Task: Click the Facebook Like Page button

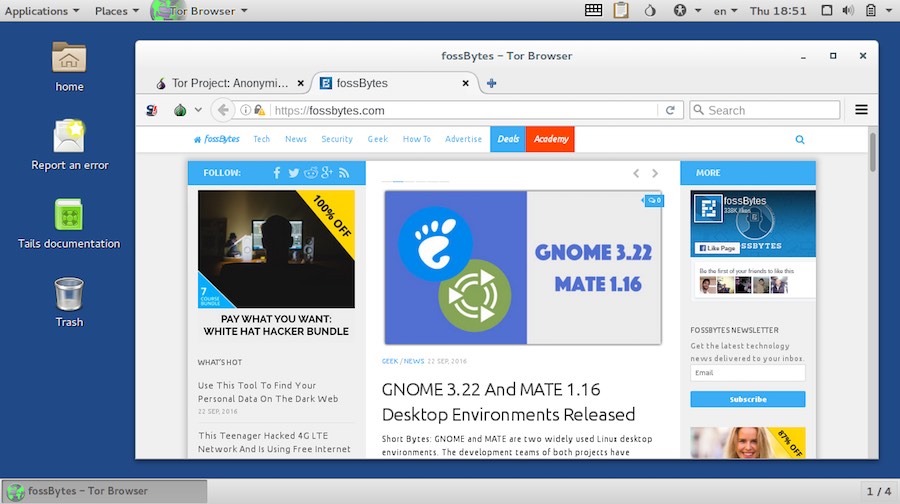Action: point(716,248)
